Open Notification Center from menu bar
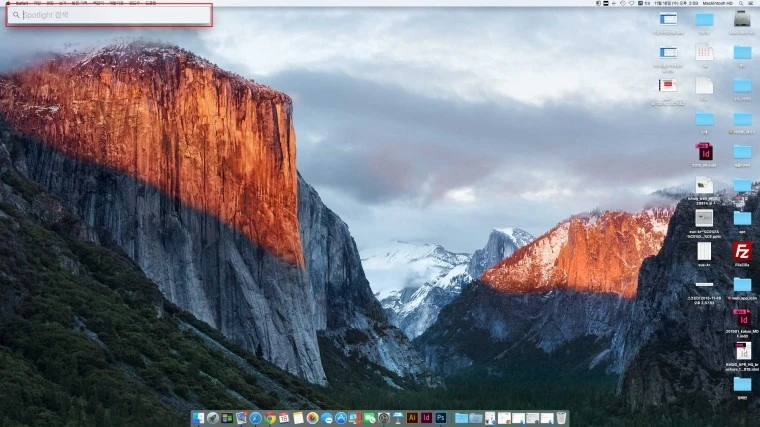The width and height of the screenshot is (760, 427). [x=751, y=3]
